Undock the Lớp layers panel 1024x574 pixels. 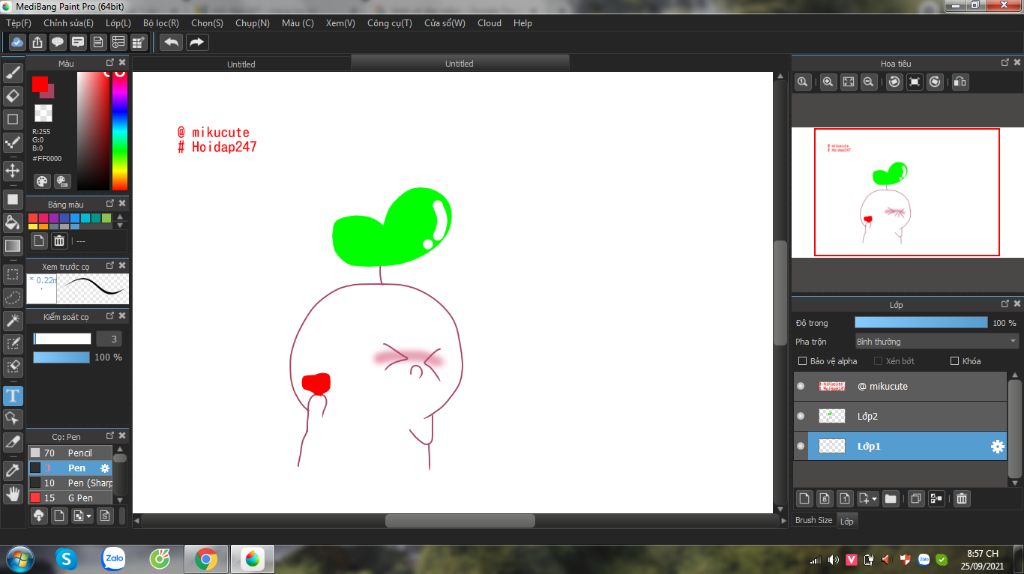(1004, 304)
